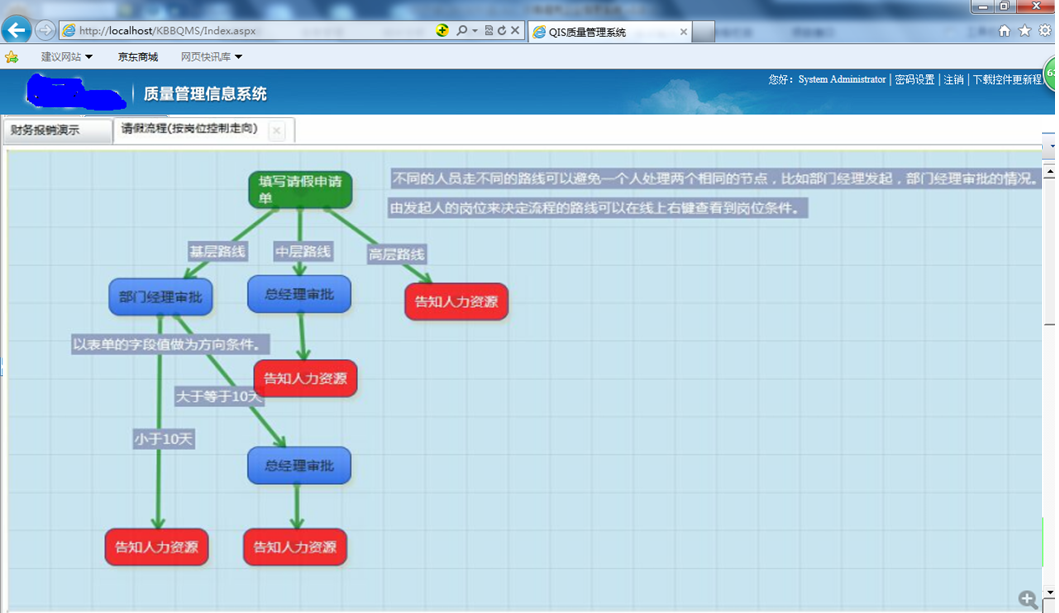Close the 请假流程 tab with its X
1059x613 pixels.
tap(277, 131)
